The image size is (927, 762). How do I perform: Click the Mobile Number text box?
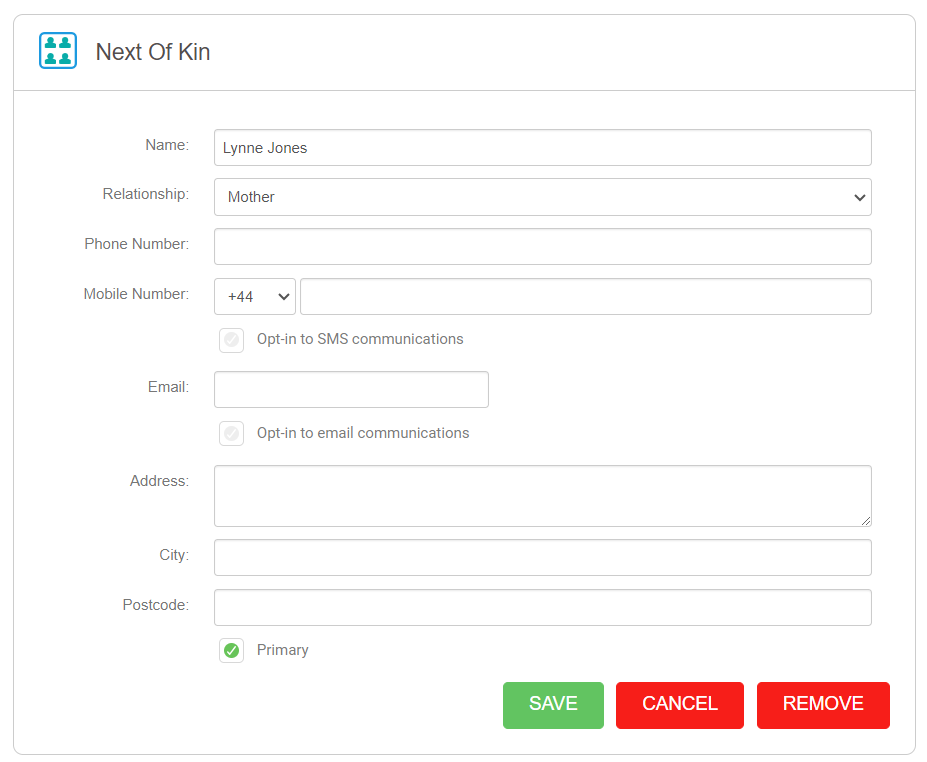pyautogui.click(x=585, y=297)
